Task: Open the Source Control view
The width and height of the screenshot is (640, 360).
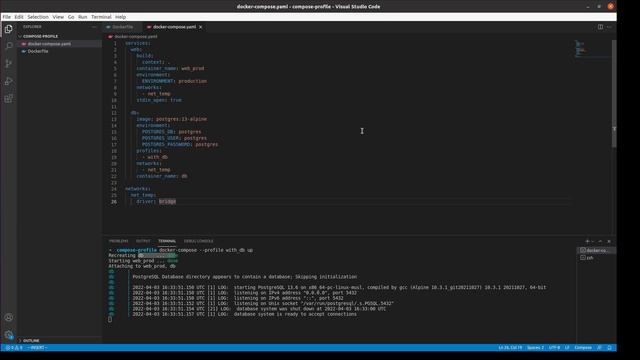Action: coord(9,64)
